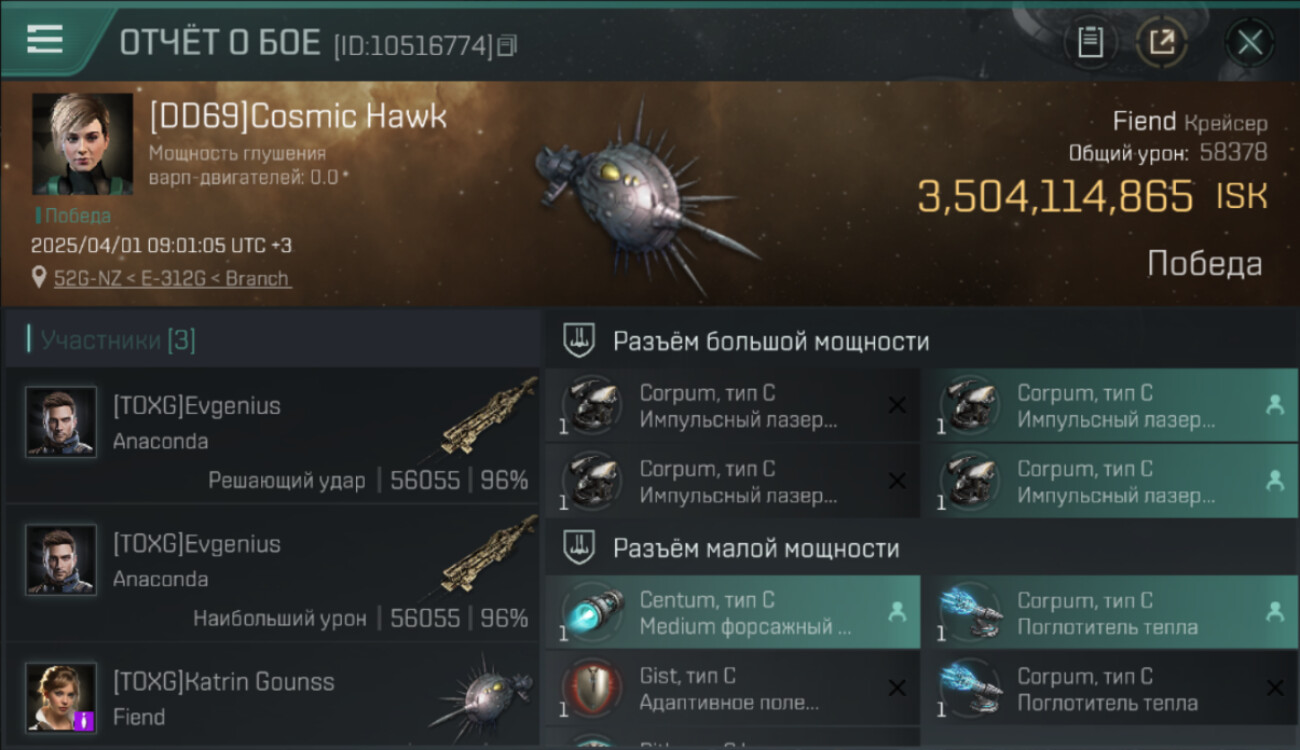Open Evgenius portrait with Наибольший урон

point(61,560)
